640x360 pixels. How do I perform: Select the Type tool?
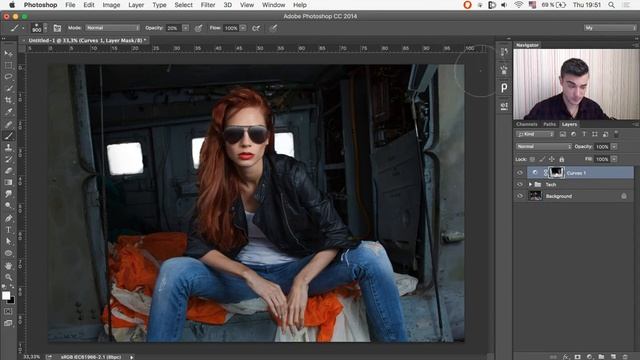[8, 230]
